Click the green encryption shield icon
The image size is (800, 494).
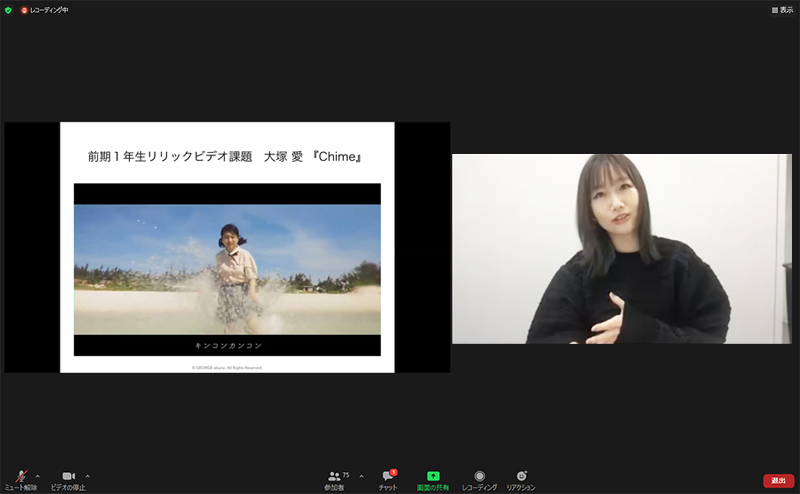pyautogui.click(x=9, y=9)
